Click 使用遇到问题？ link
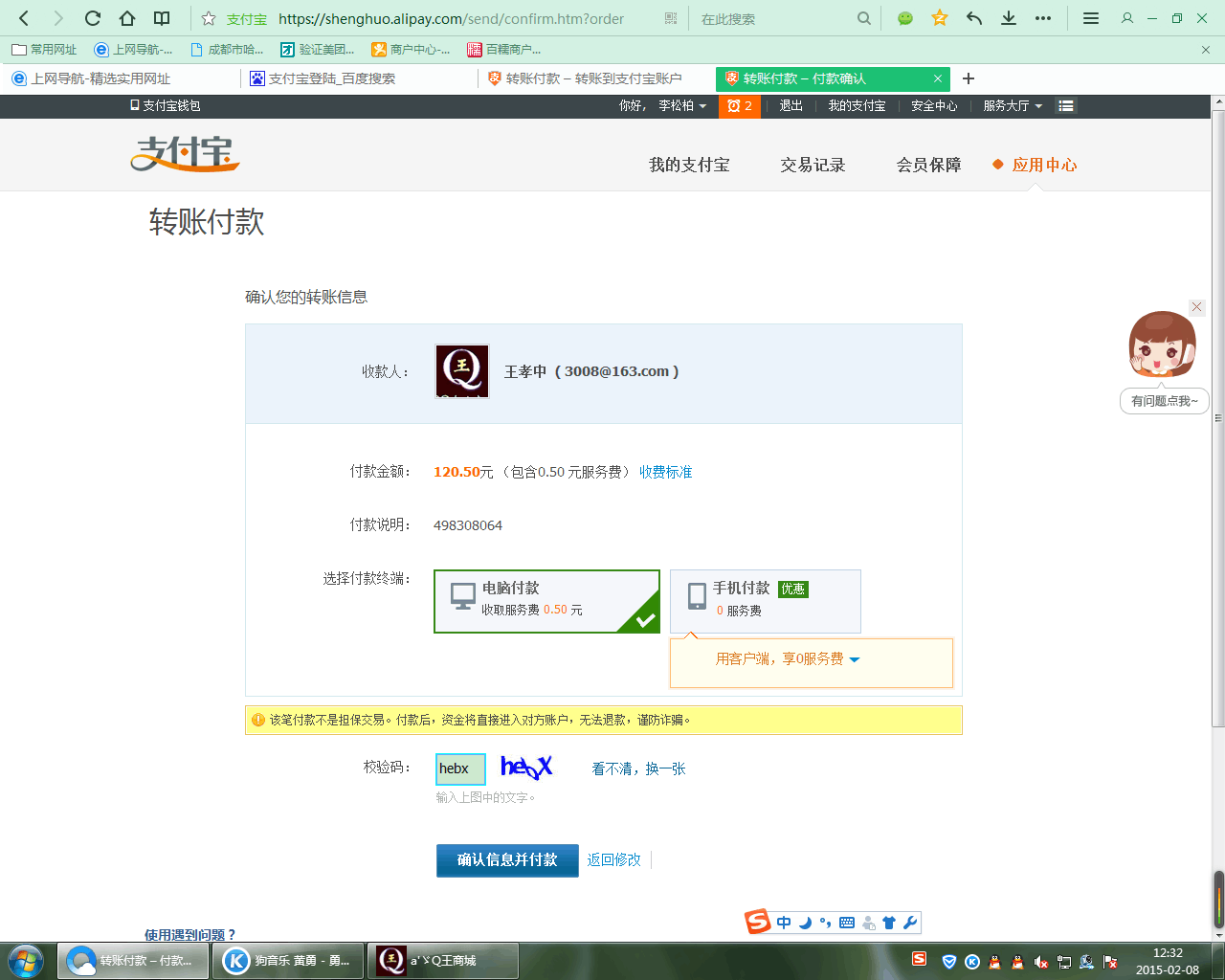This screenshot has width=1225, height=980. 189,935
